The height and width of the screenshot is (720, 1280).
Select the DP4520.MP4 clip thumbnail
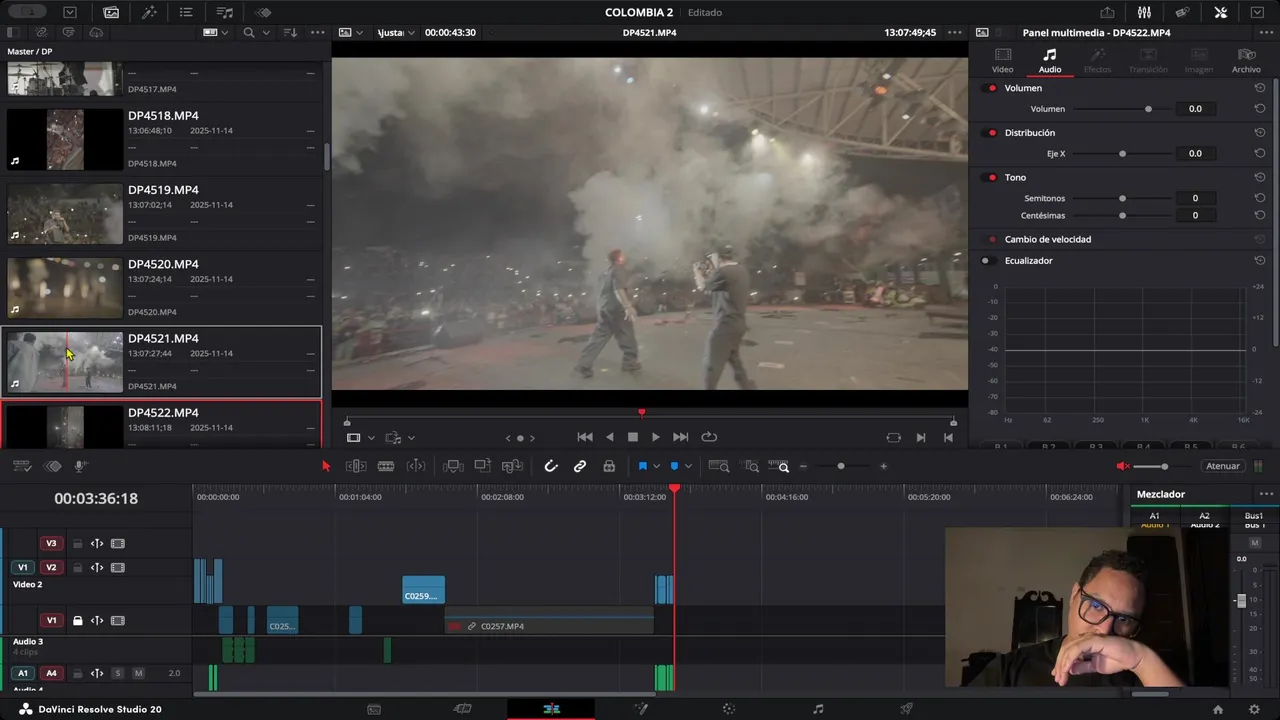65,288
